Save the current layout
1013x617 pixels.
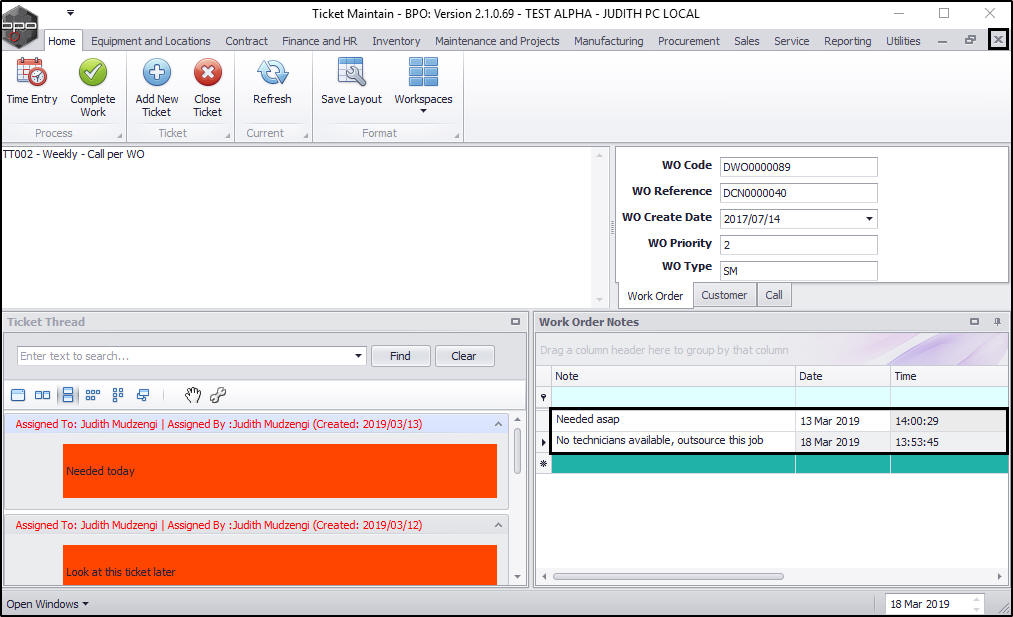[351, 81]
